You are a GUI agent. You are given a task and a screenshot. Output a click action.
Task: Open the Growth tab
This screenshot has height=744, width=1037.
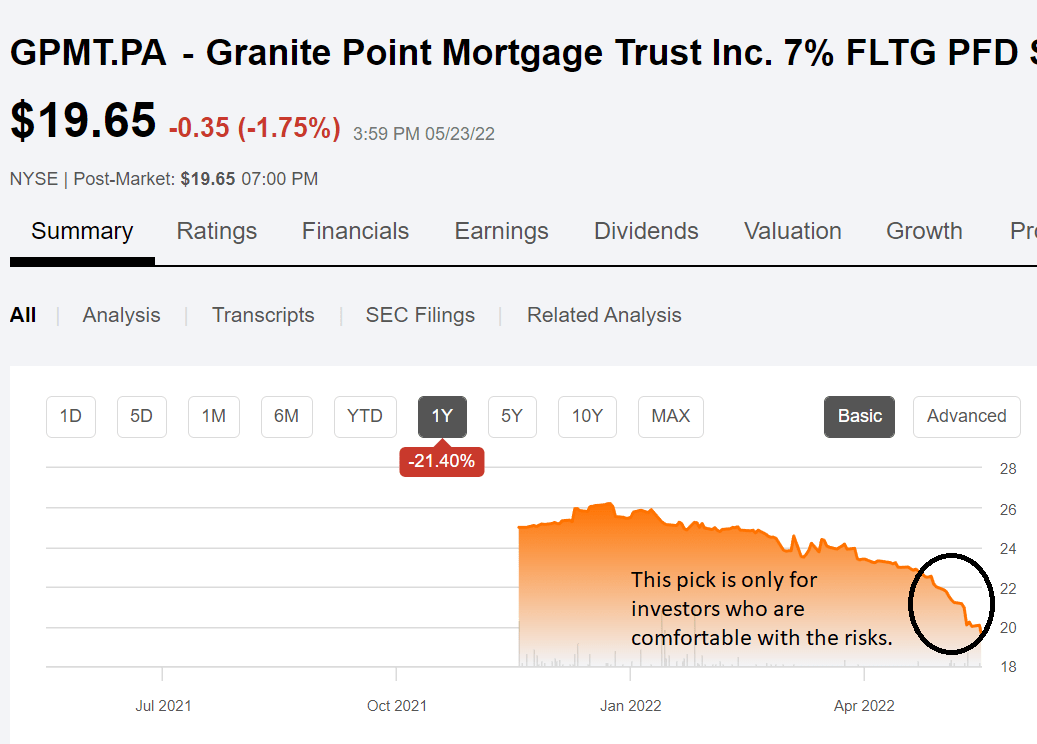click(924, 231)
